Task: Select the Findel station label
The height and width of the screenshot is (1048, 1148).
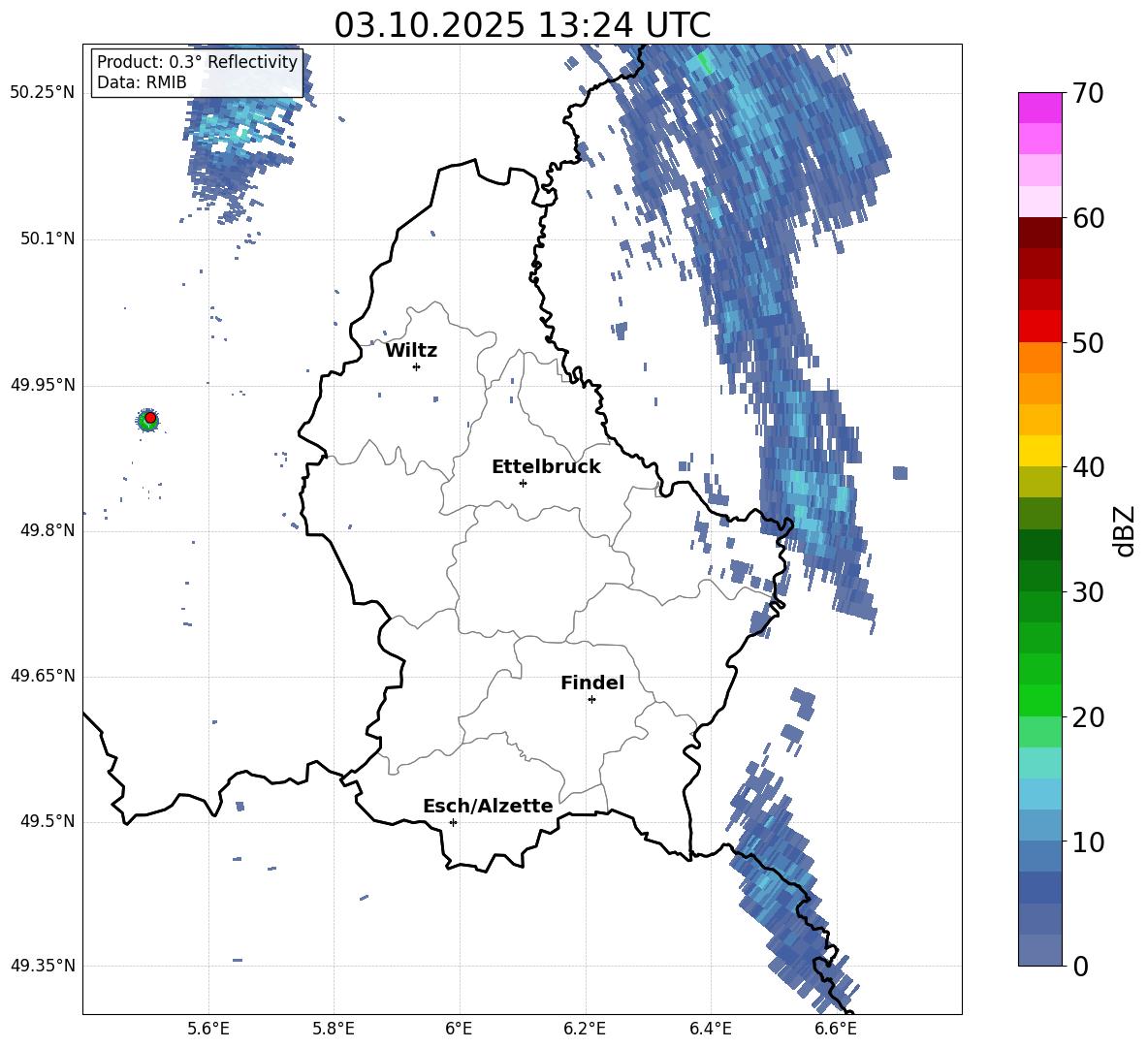Action: 592,683
